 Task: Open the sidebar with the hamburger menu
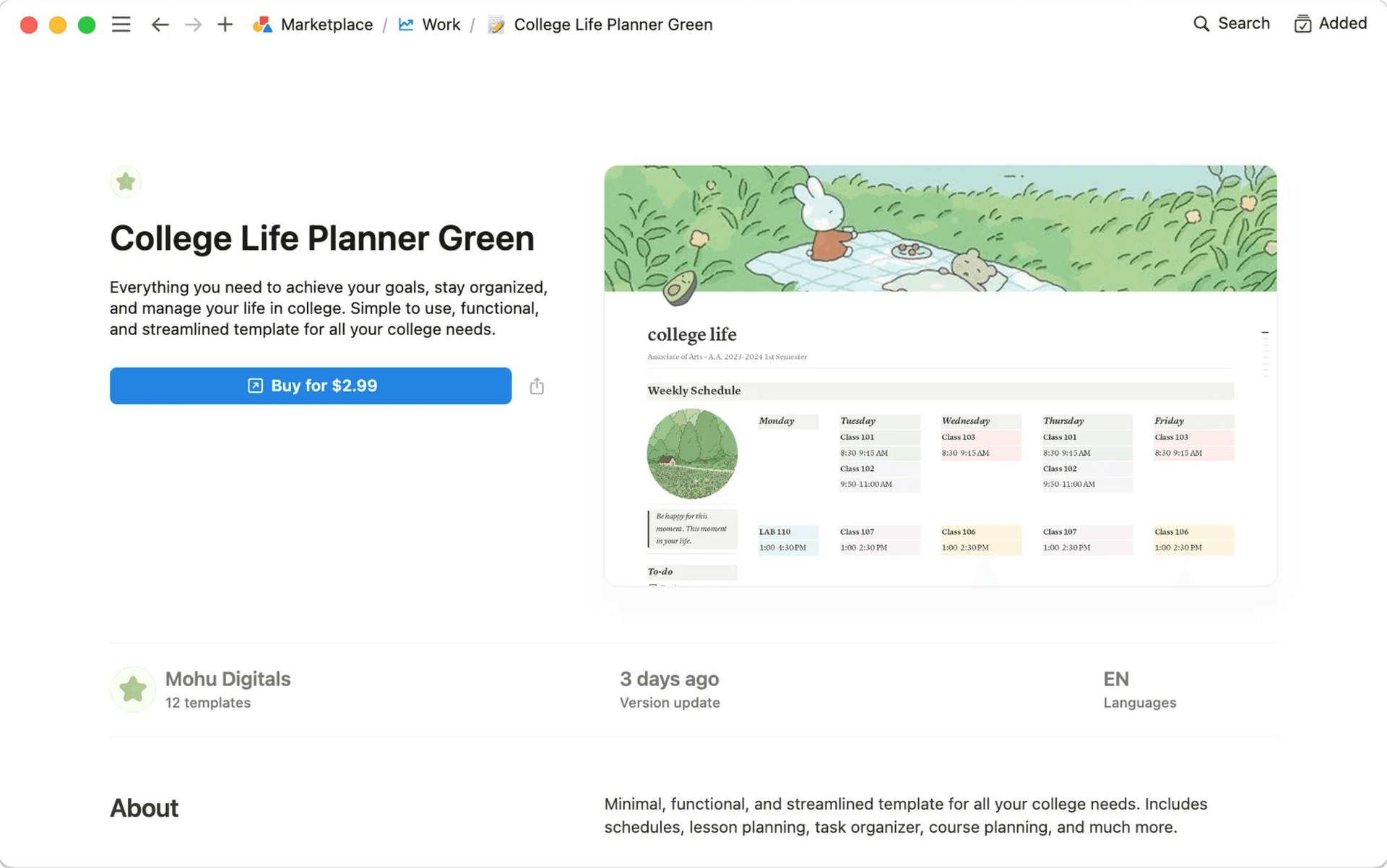pyautogui.click(x=121, y=24)
